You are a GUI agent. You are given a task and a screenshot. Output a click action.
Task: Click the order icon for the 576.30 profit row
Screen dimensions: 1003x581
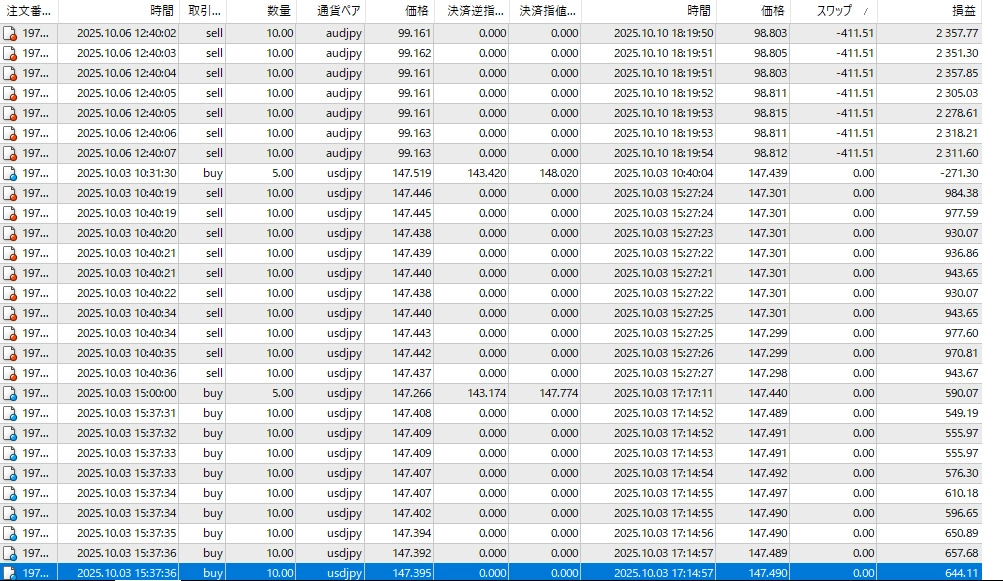[x=10, y=474]
